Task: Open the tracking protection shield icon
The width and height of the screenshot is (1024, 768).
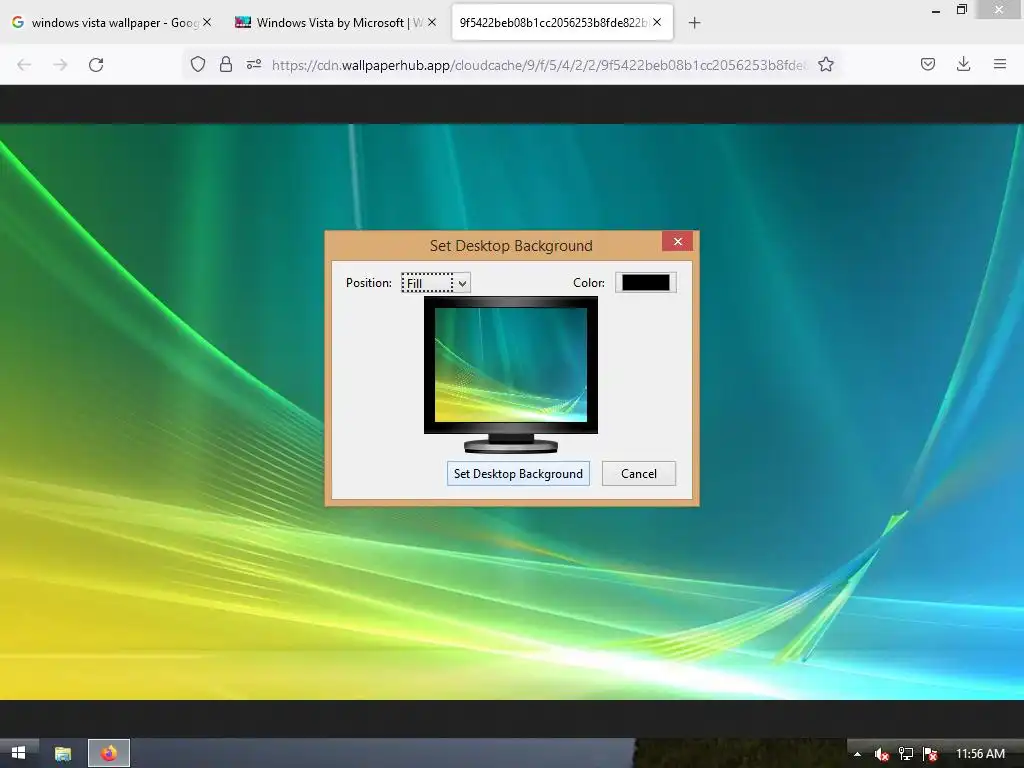Action: click(198, 64)
